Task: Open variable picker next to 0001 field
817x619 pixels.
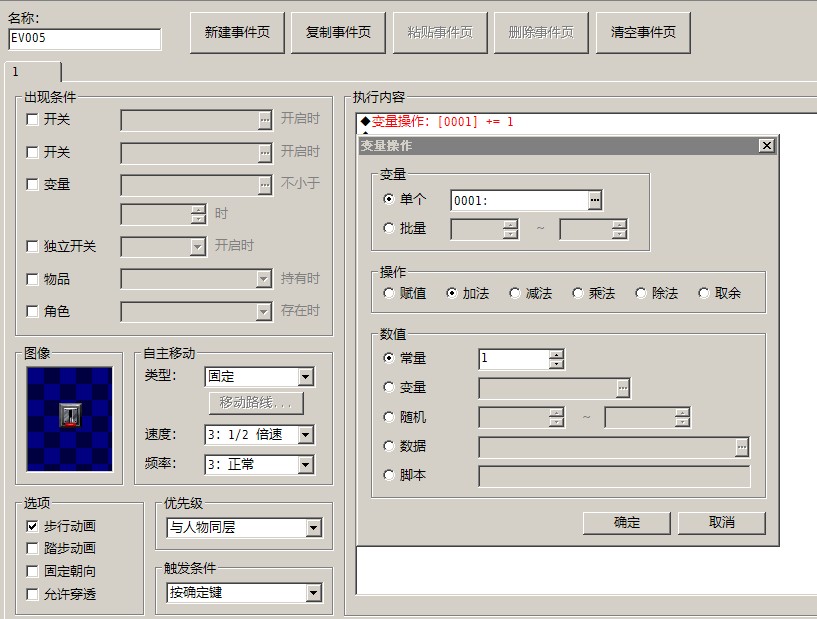Action: click(x=595, y=200)
